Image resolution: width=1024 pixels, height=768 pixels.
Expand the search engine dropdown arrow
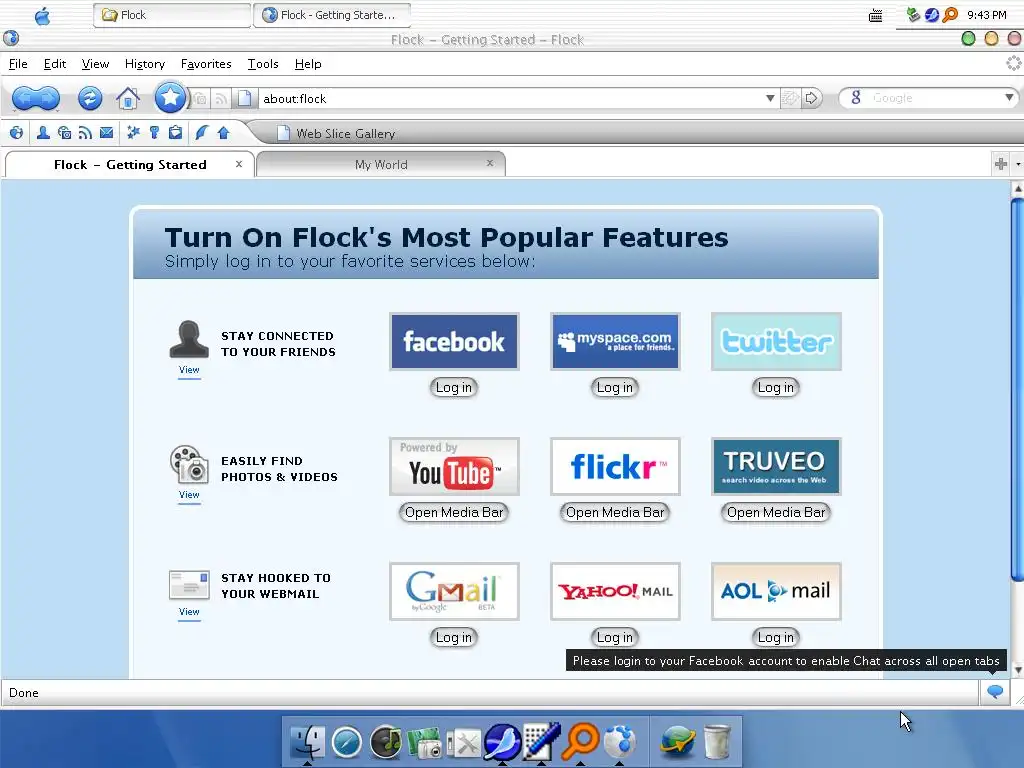(1009, 98)
